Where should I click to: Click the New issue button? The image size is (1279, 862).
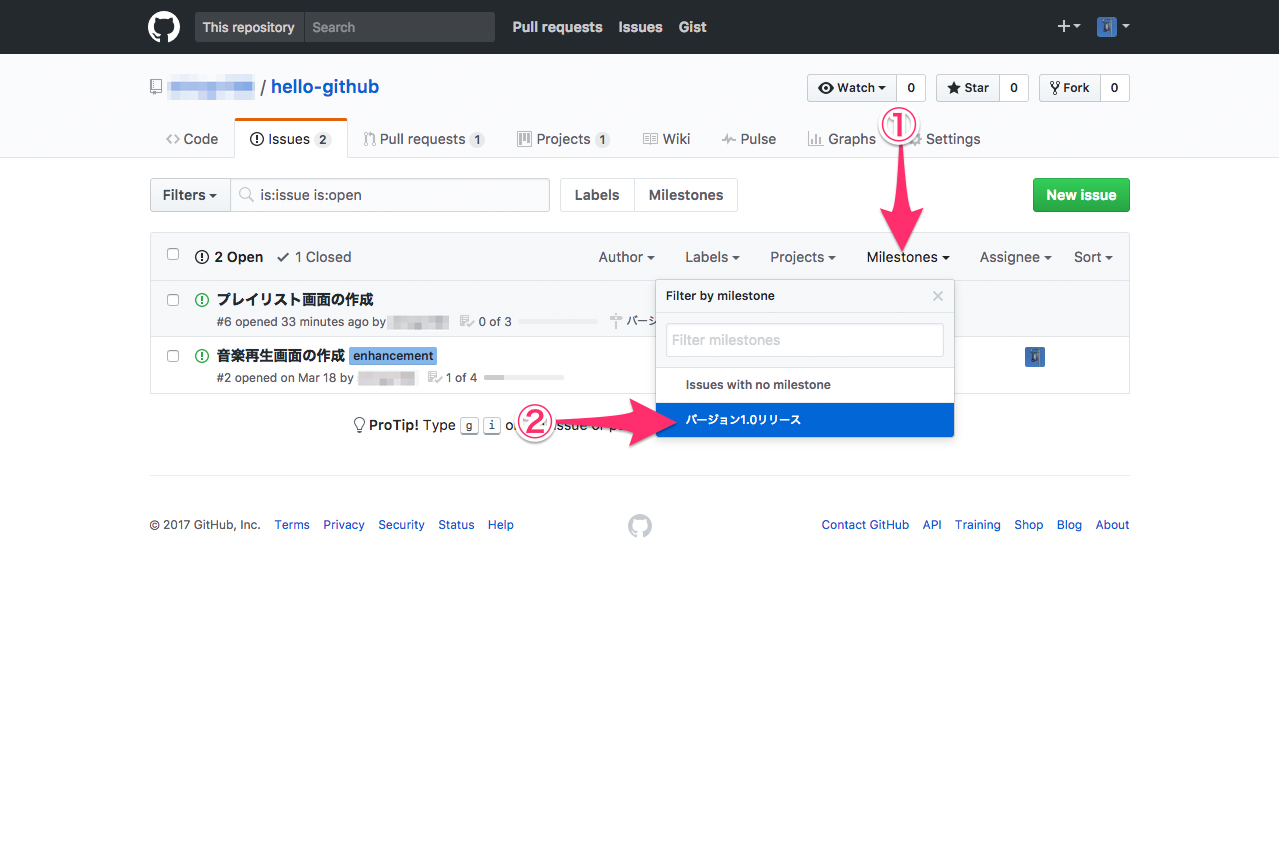tap(1080, 195)
